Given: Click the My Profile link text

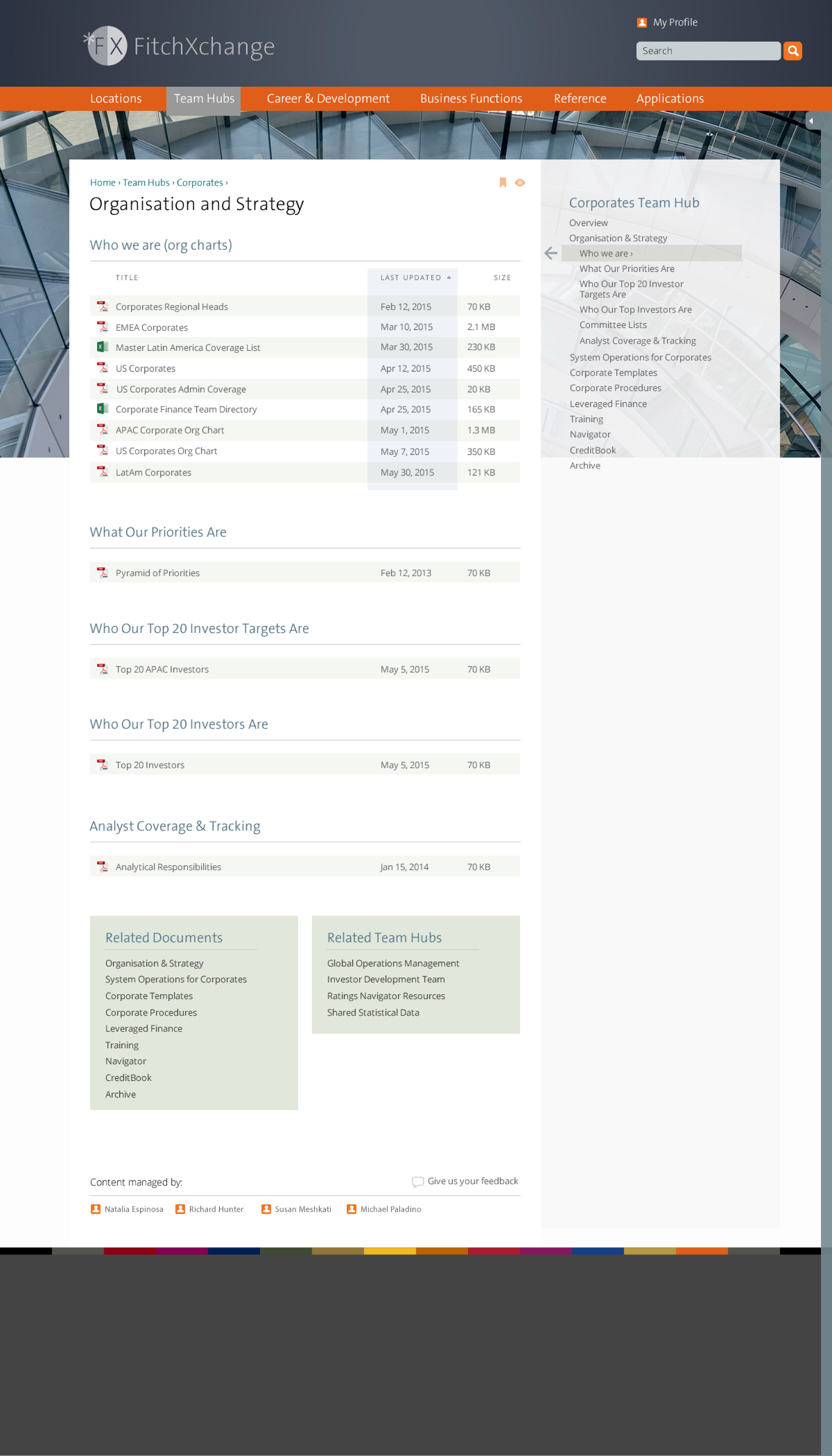Looking at the screenshot, I should (676, 22).
